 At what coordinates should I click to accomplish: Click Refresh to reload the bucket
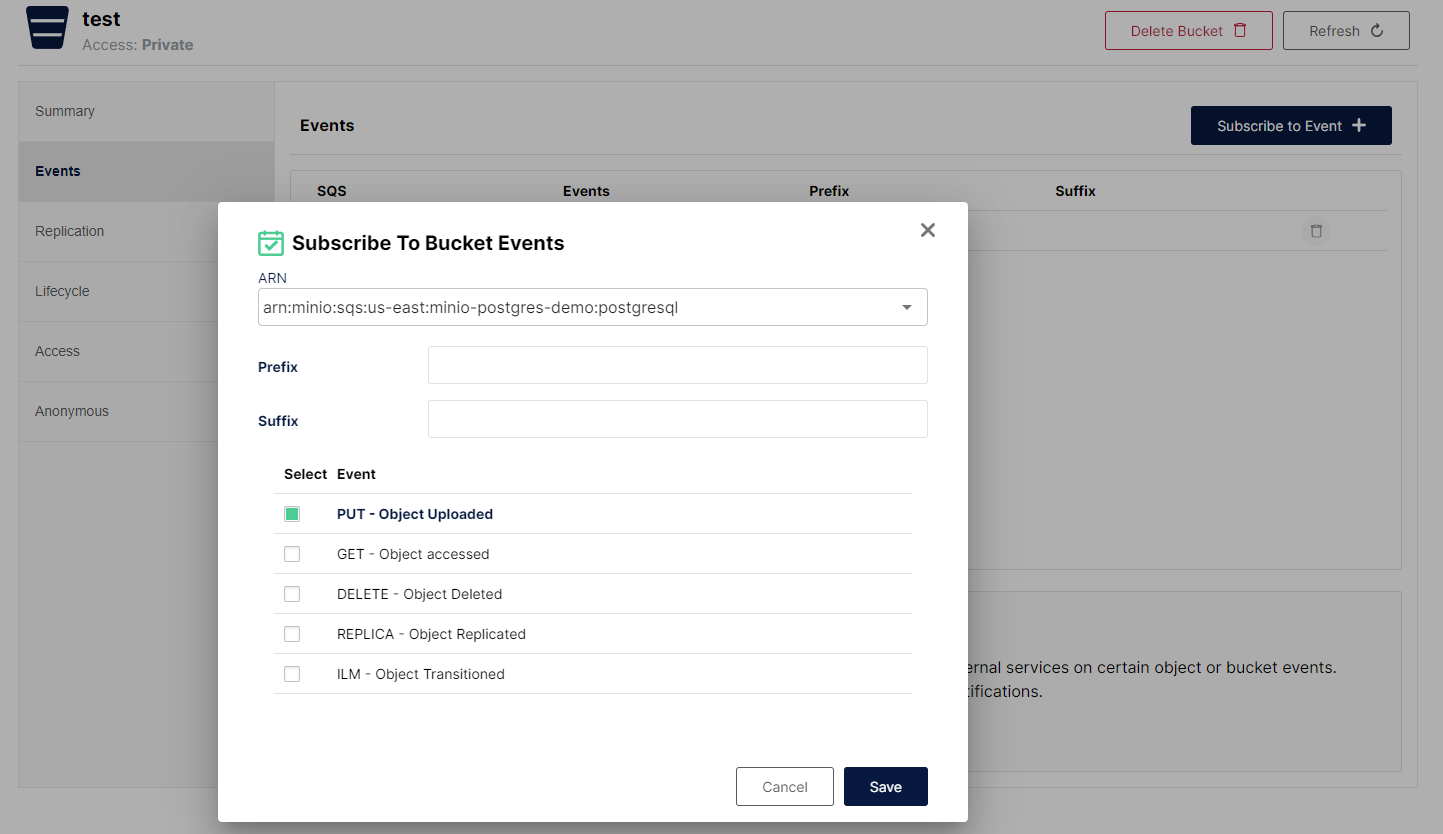1345,31
